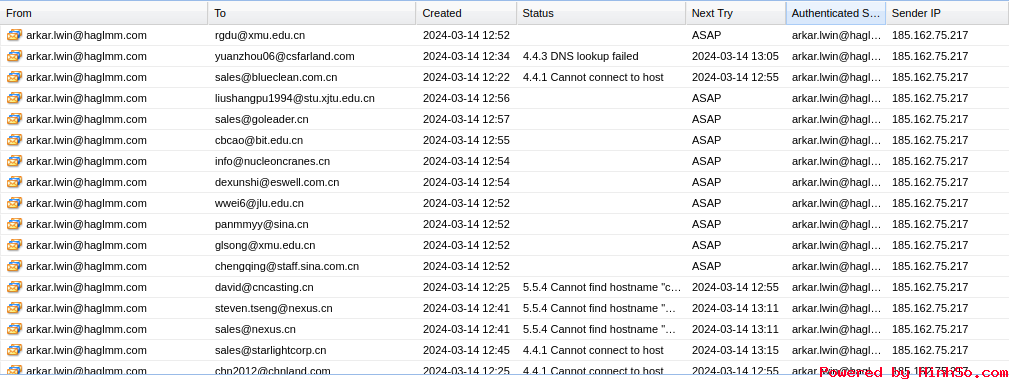Viewport: 1009px width, 379px height.
Task: Select the panmmyy@sina.cn message row
Action: (504, 224)
